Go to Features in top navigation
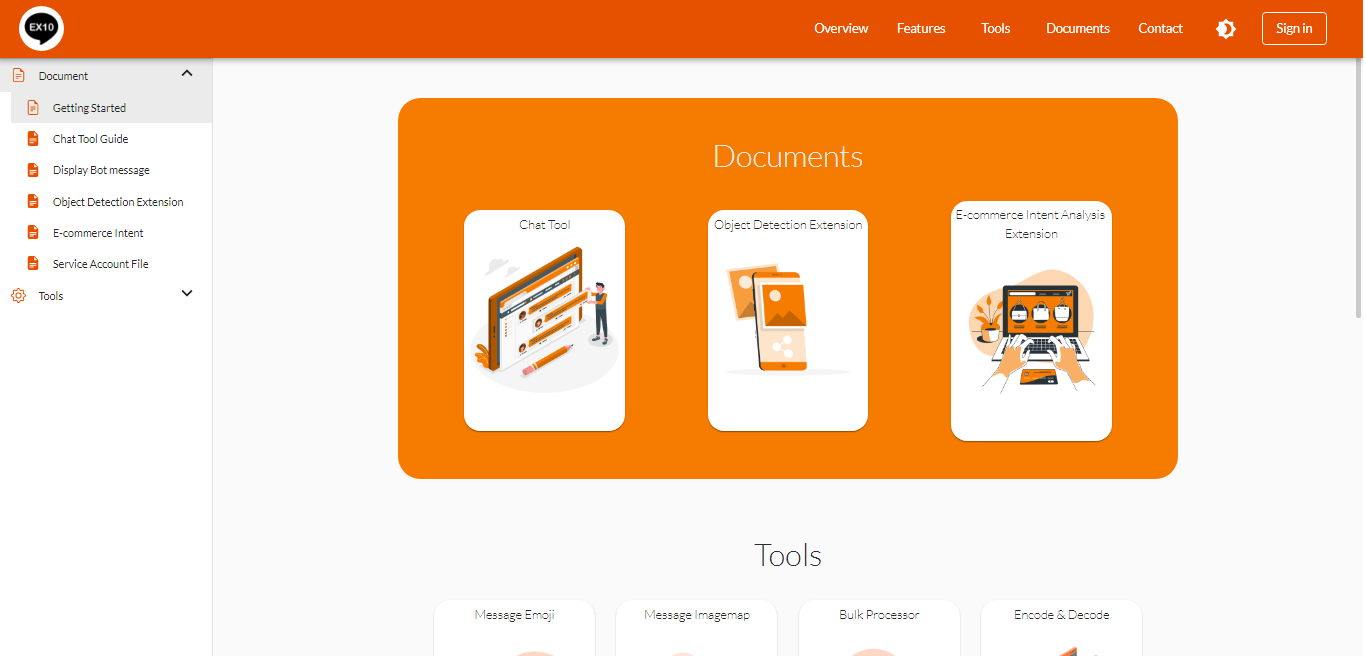The image size is (1366, 656). (x=921, y=29)
